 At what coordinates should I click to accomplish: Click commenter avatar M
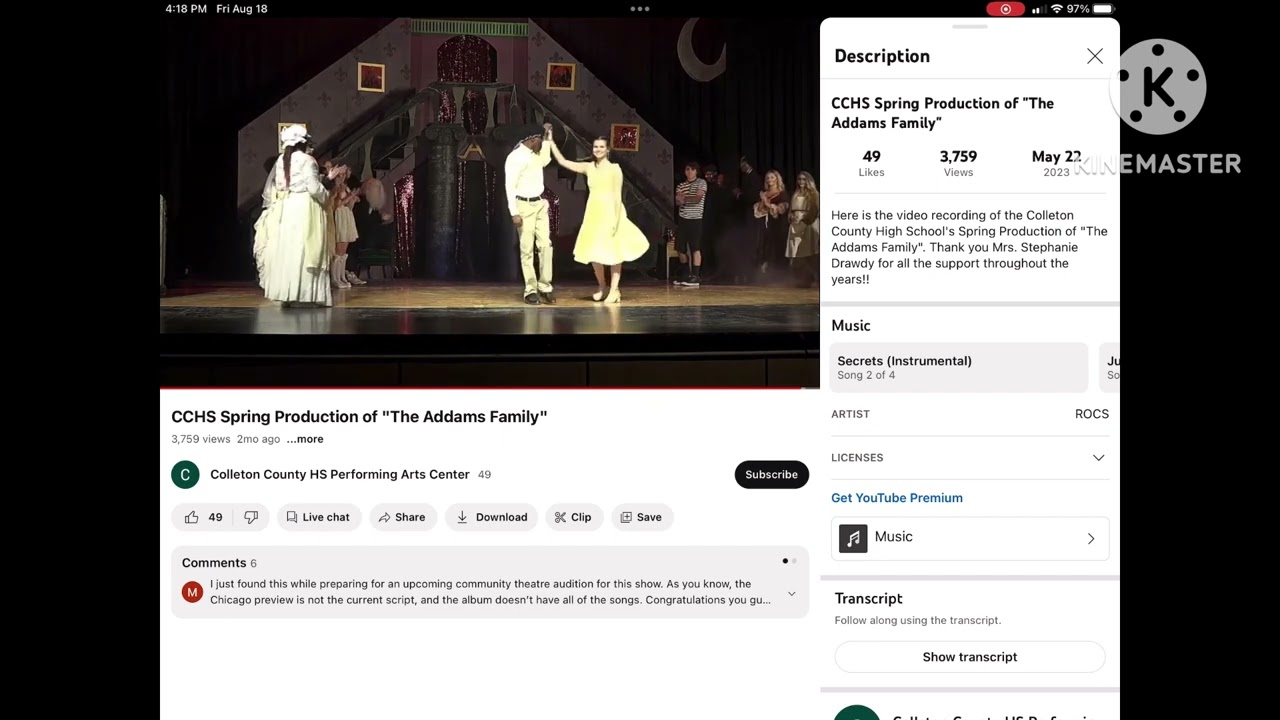pyautogui.click(x=192, y=593)
